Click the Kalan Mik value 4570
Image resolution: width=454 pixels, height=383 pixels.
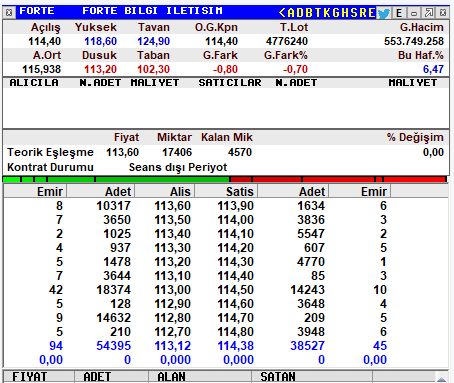pos(240,152)
